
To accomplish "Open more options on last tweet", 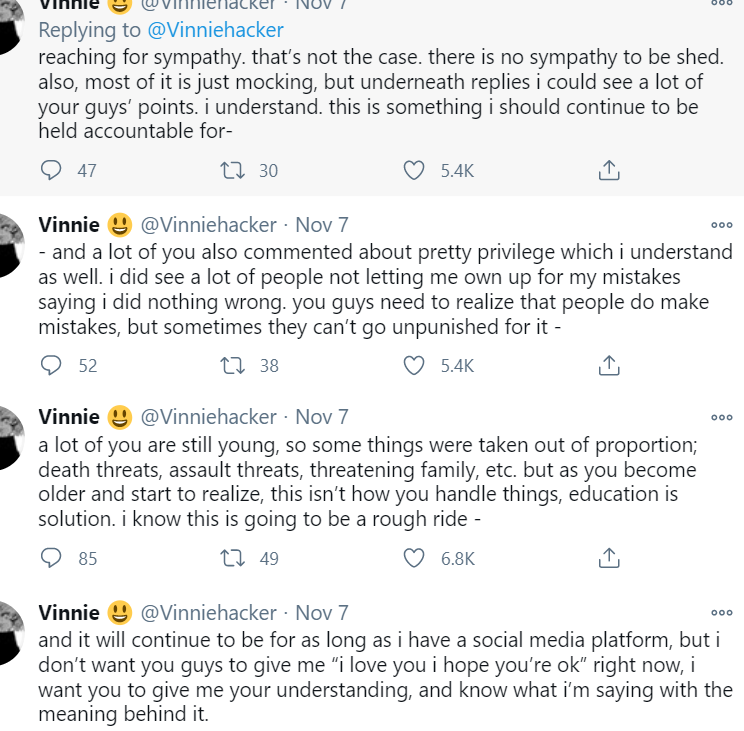I will (722, 613).
